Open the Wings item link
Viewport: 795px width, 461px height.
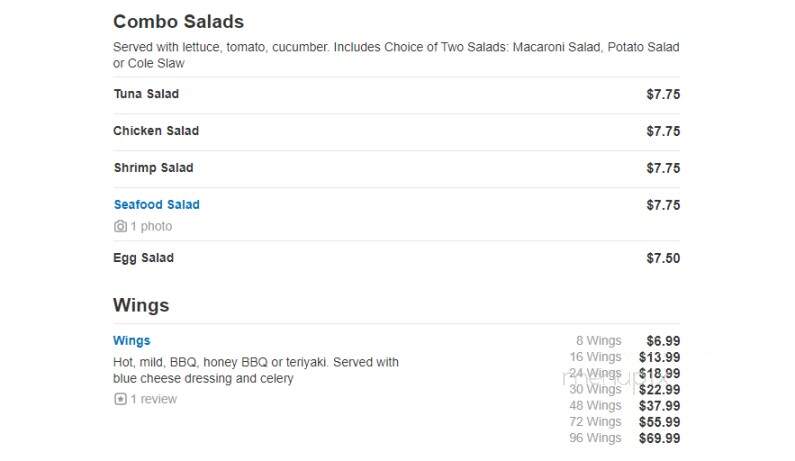pos(132,340)
